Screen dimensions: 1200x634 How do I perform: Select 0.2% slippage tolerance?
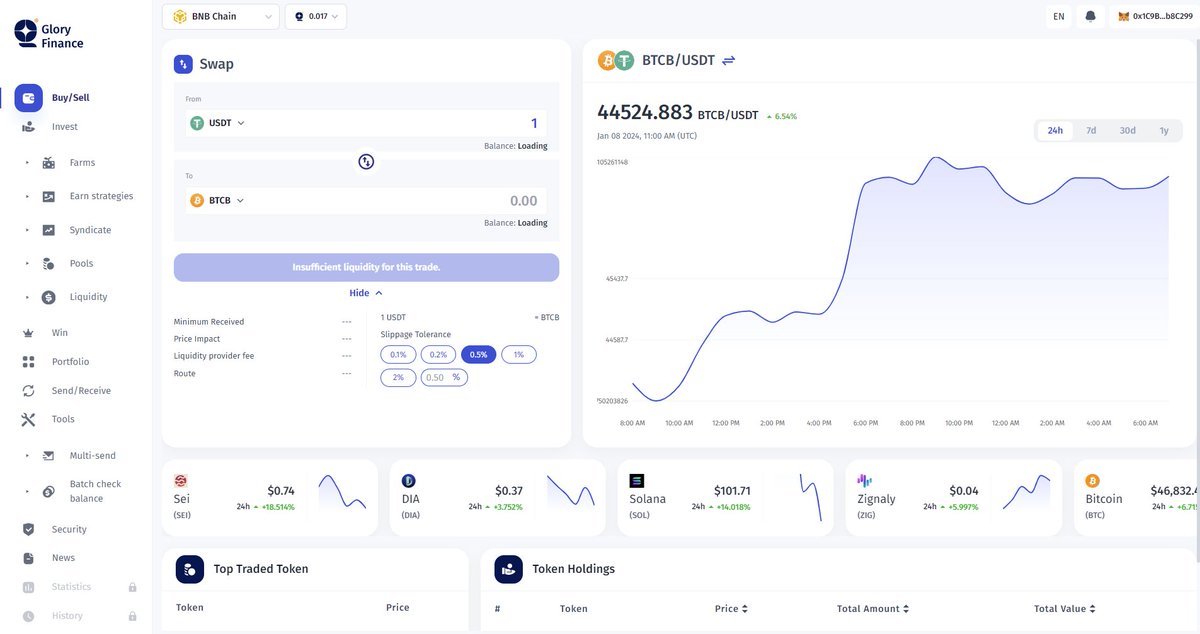(438, 354)
